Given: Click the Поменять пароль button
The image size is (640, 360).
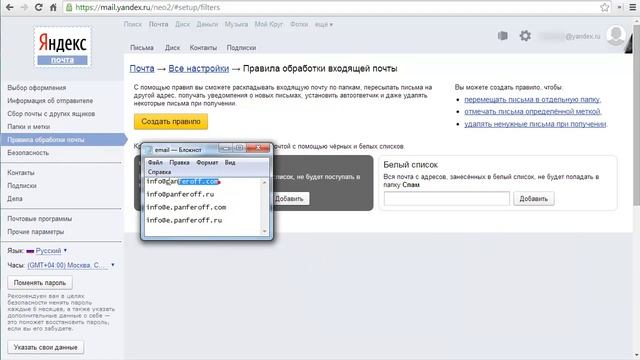Looking at the screenshot, I should tap(40, 282).
